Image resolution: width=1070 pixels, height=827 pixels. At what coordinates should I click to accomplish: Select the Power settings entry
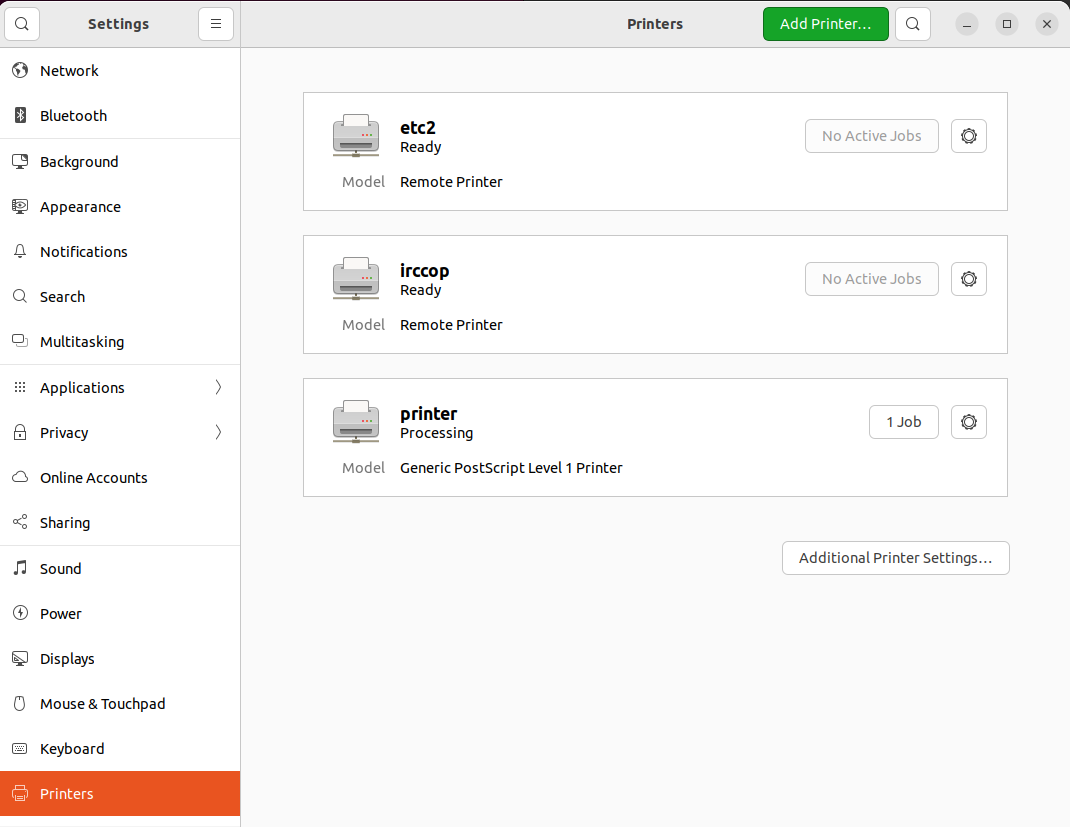[x=60, y=614]
